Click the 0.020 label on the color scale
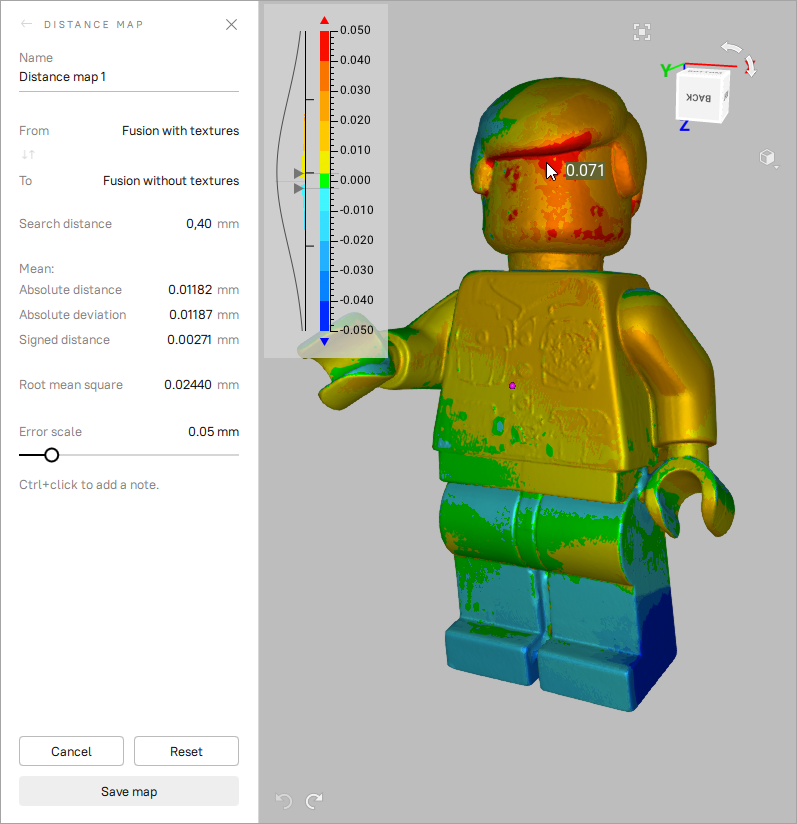 tap(355, 120)
